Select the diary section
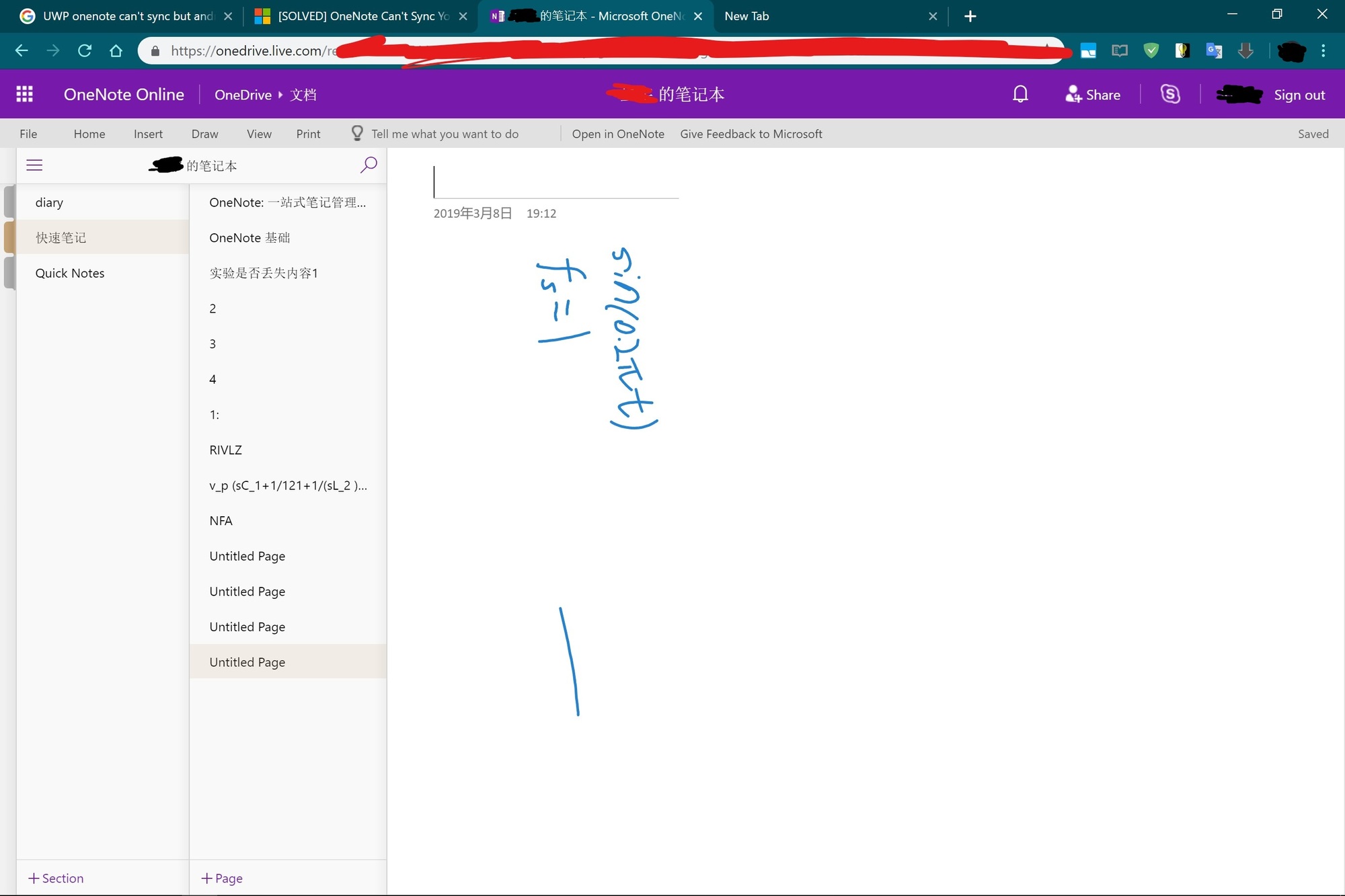 tap(49, 202)
